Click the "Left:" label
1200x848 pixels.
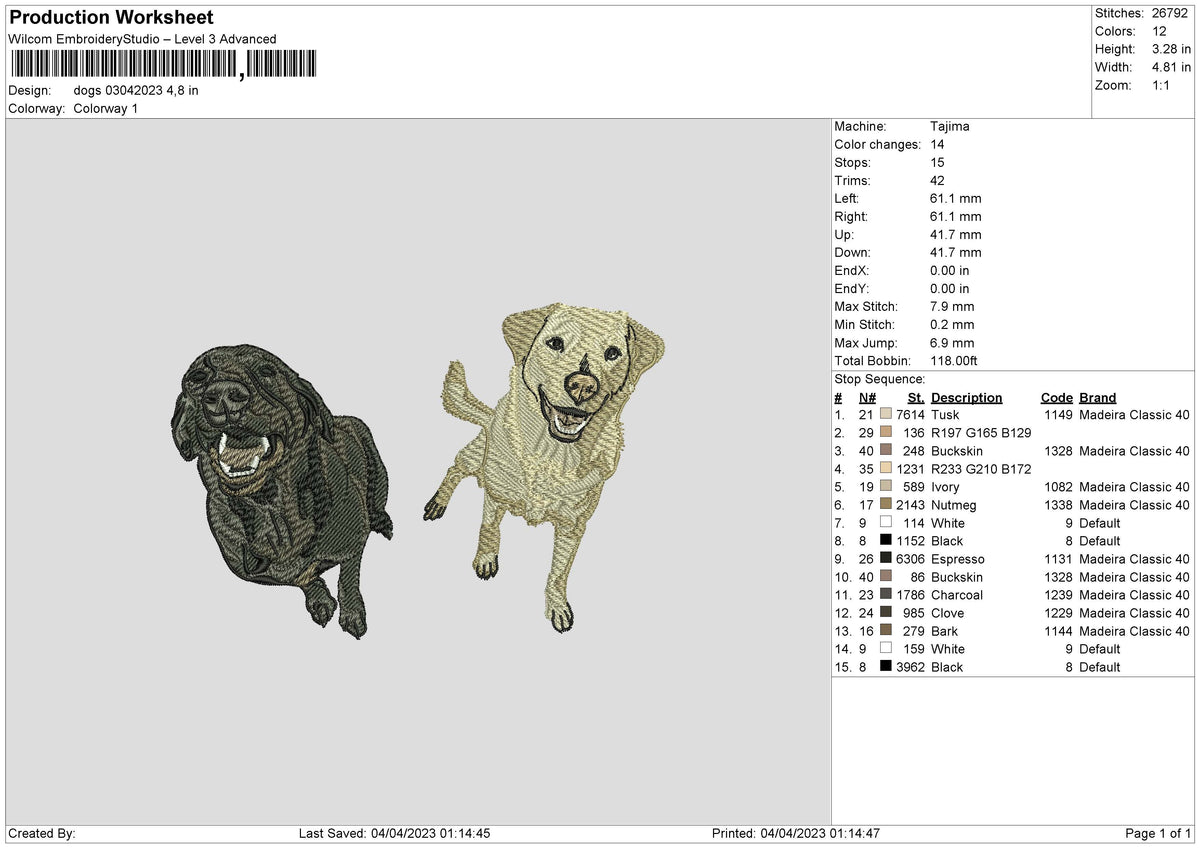tap(847, 198)
